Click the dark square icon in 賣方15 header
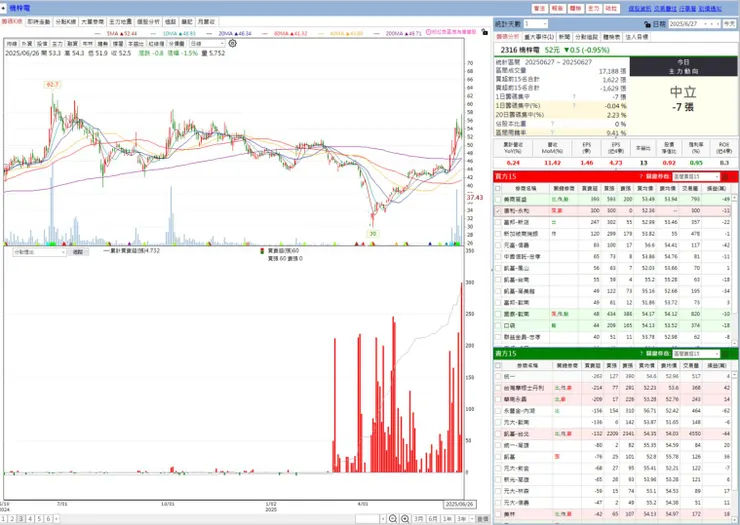Screen dimensions: 740x525 (726, 354)
